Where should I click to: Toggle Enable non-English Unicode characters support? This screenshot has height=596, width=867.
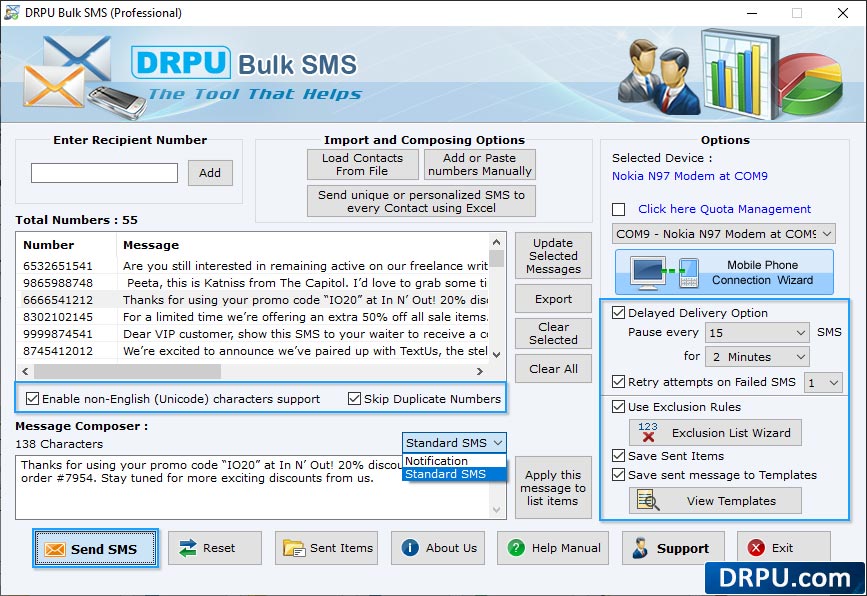(x=33, y=399)
